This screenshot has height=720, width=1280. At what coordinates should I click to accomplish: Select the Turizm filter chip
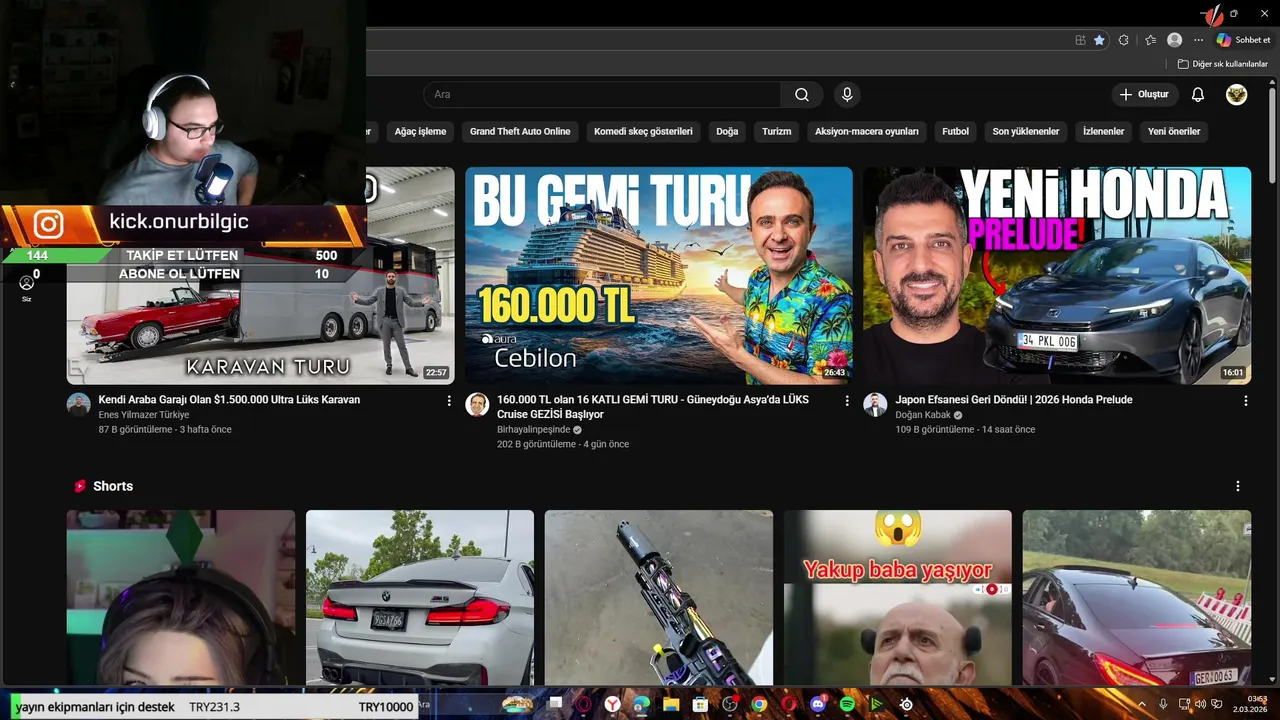pos(777,131)
